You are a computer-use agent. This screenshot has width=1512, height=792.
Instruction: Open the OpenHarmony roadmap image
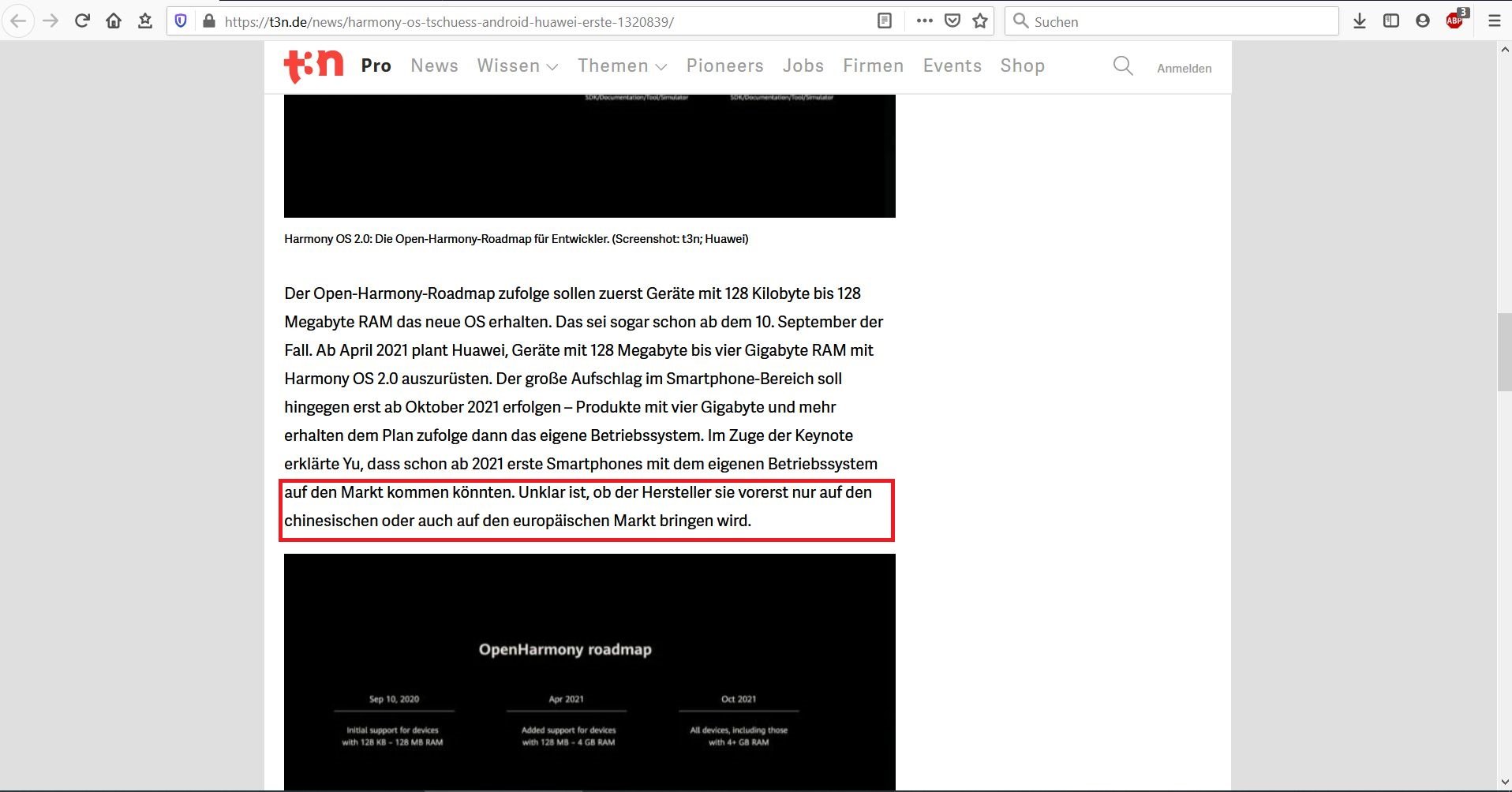(589, 672)
